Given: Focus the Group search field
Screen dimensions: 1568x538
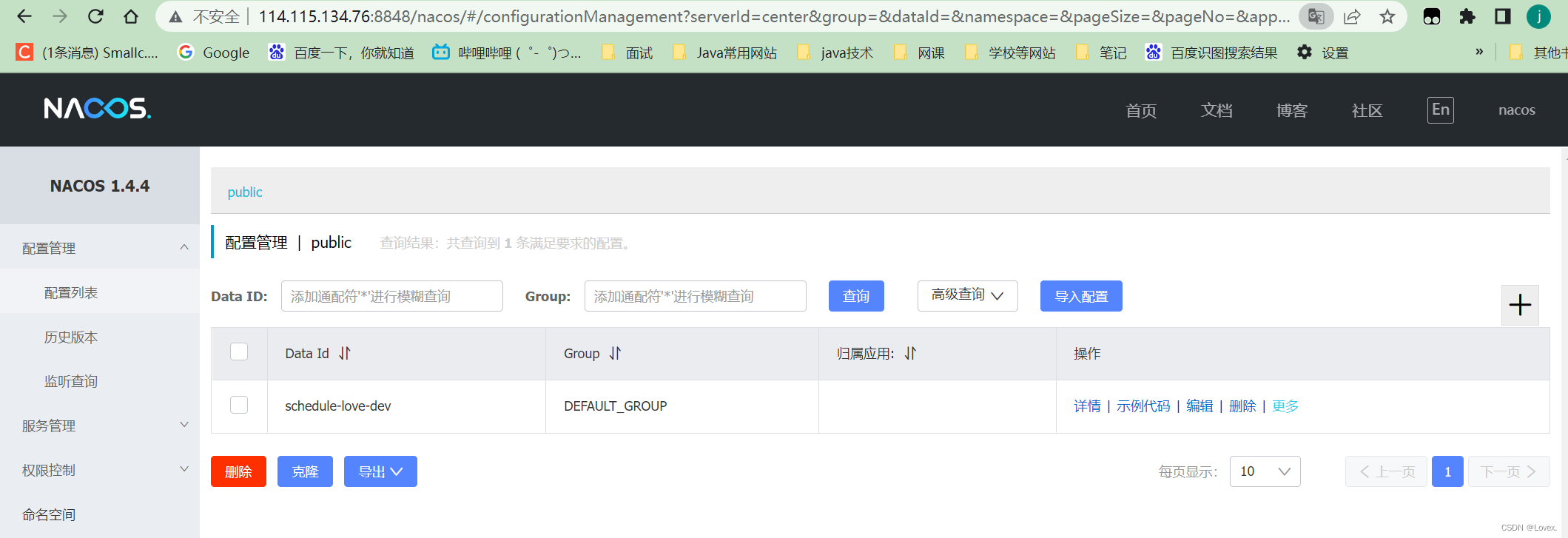Looking at the screenshot, I should pyautogui.click(x=696, y=296).
